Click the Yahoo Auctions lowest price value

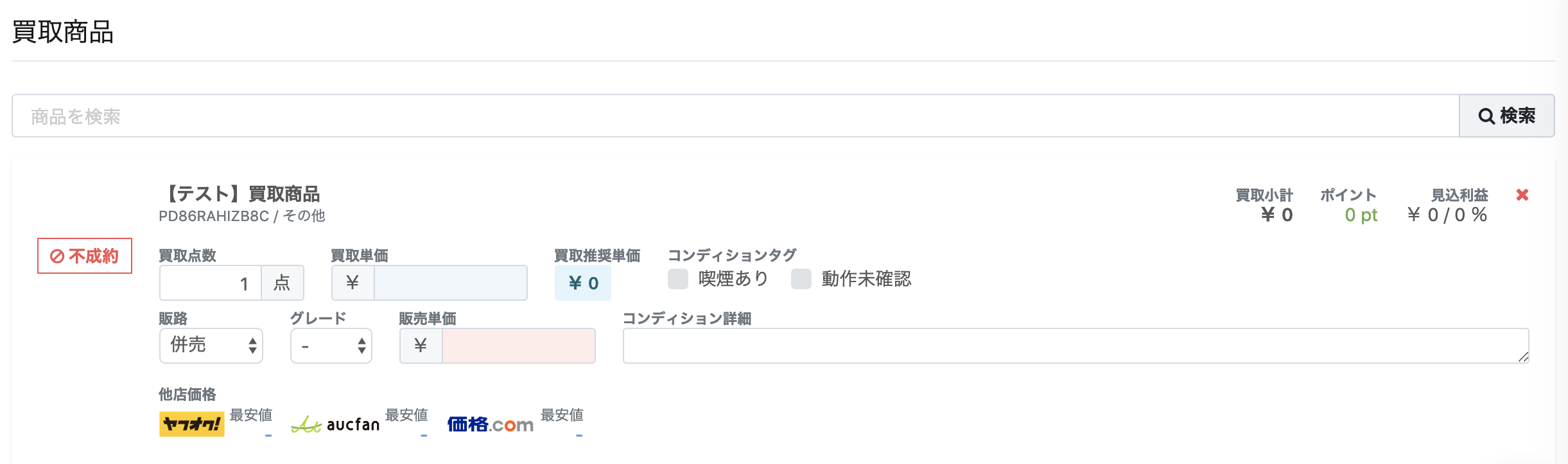tap(268, 436)
